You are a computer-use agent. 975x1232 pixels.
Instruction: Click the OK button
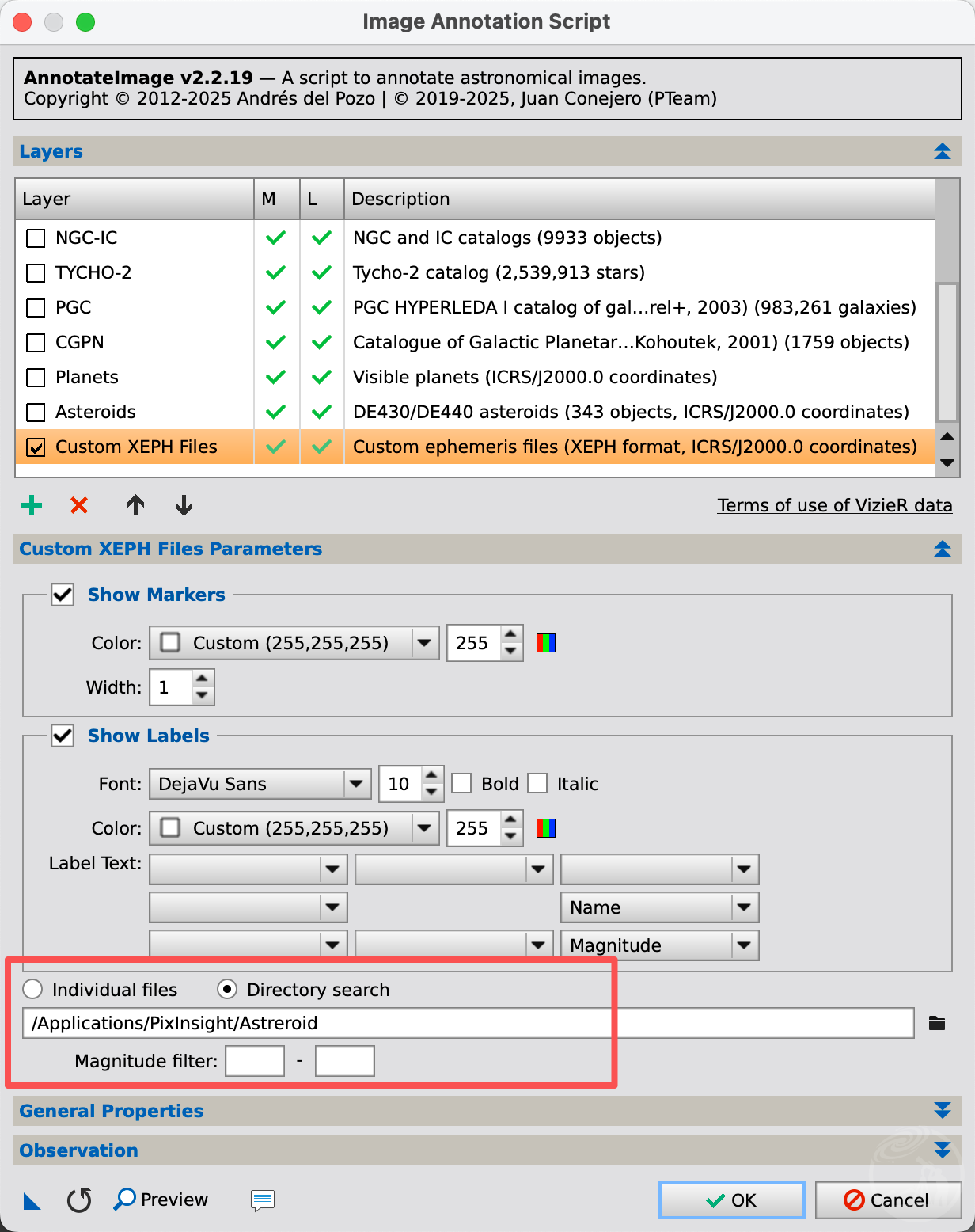(731, 1200)
